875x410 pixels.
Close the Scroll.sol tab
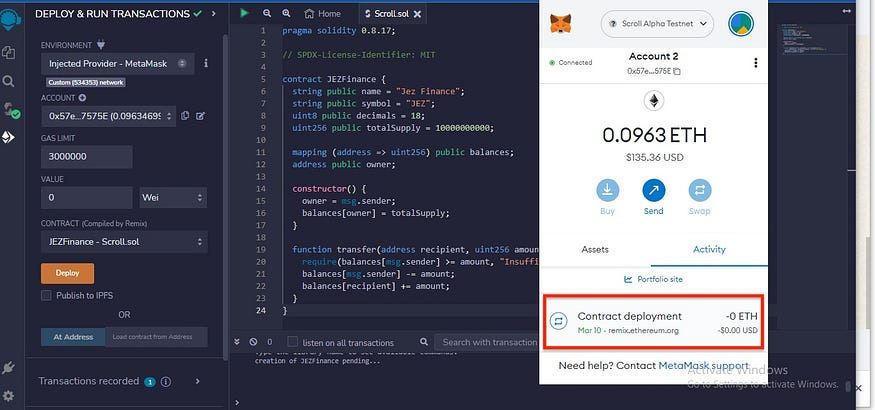click(x=417, y=14)
